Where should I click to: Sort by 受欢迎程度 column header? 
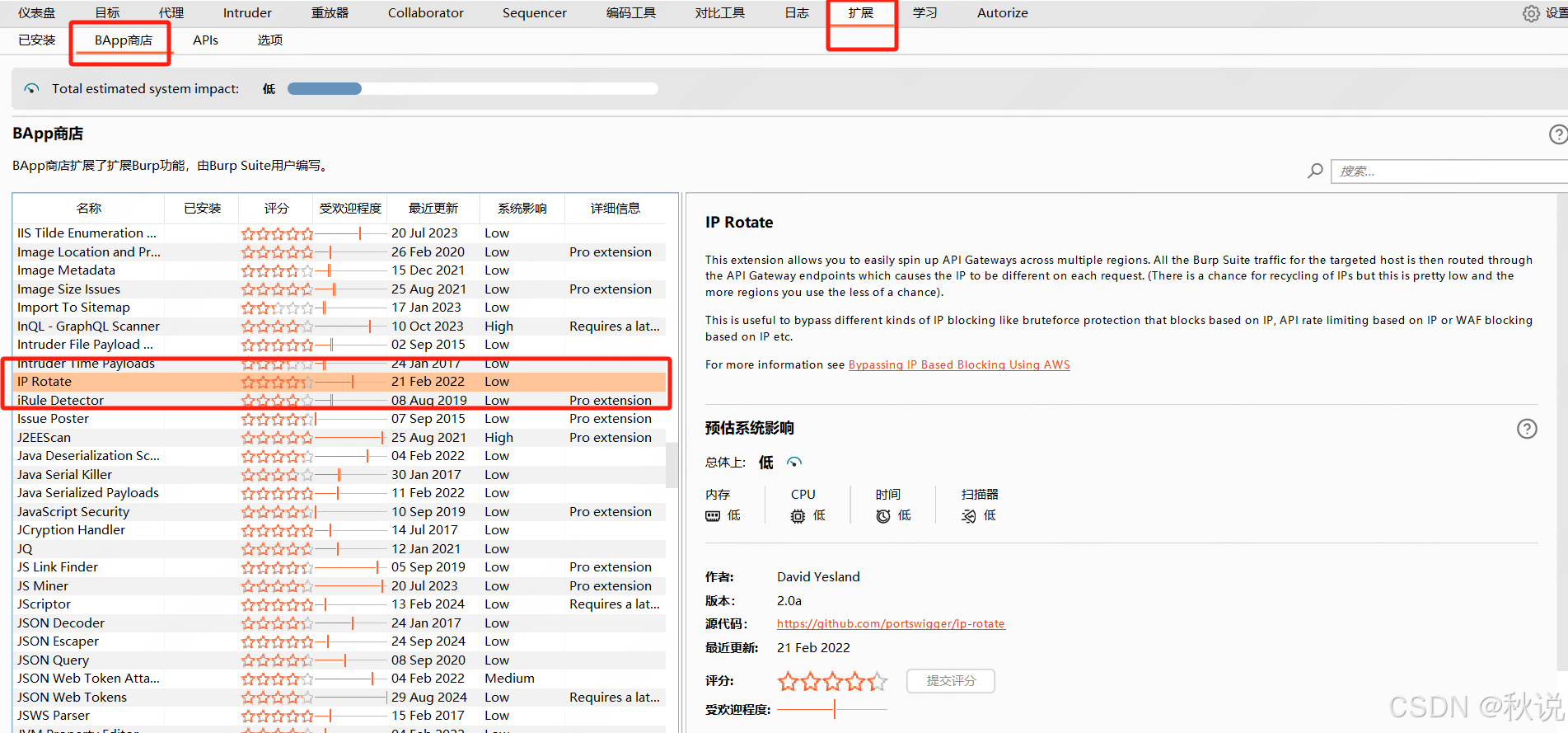coord(350,209)
